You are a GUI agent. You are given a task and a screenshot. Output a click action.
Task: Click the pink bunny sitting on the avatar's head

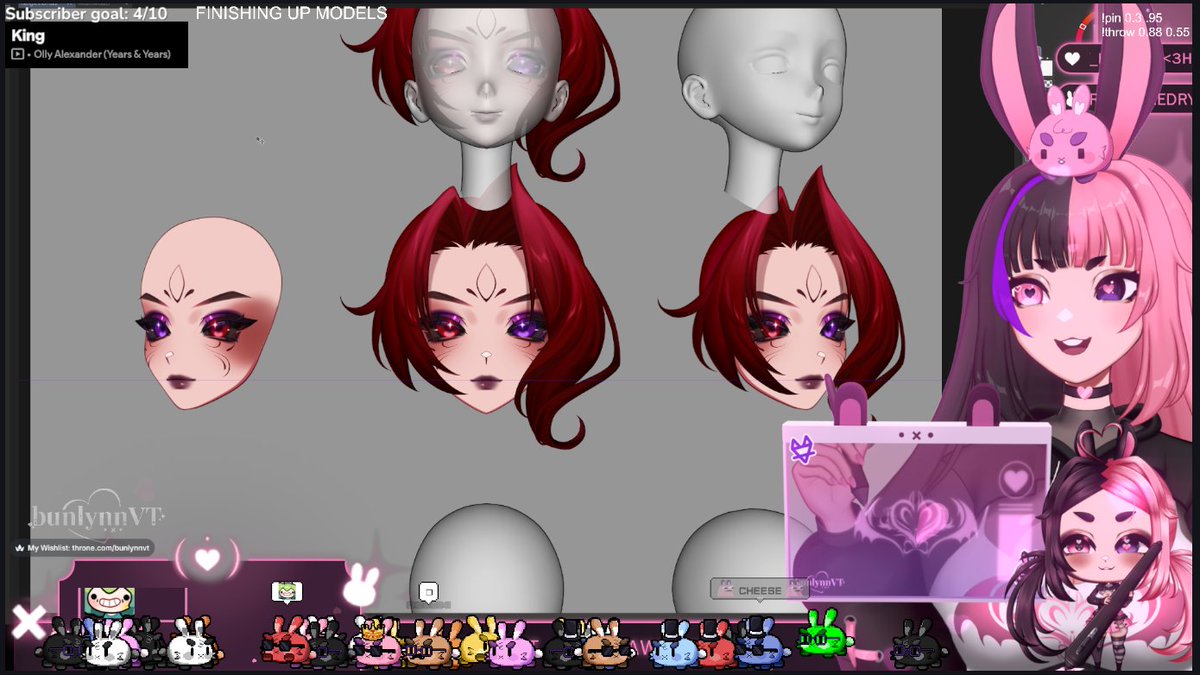(1070, 135)
